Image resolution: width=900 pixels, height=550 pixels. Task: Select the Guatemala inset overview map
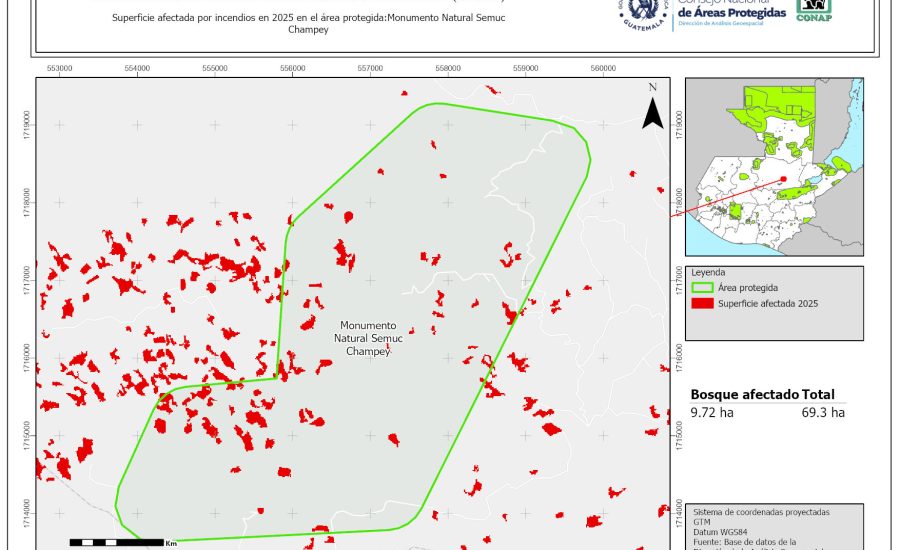pyautogui.click(x=773, y=167)
